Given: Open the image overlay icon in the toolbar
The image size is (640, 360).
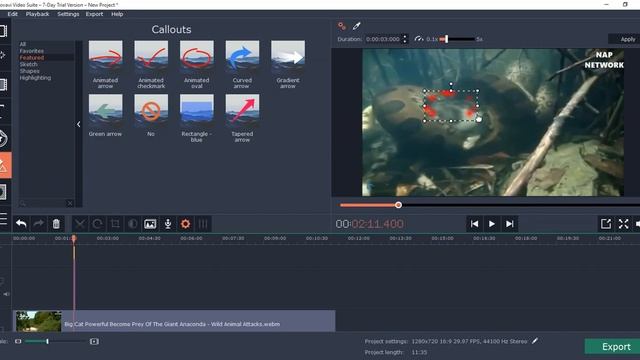Looking at the screenshot, I should [150, 224].
